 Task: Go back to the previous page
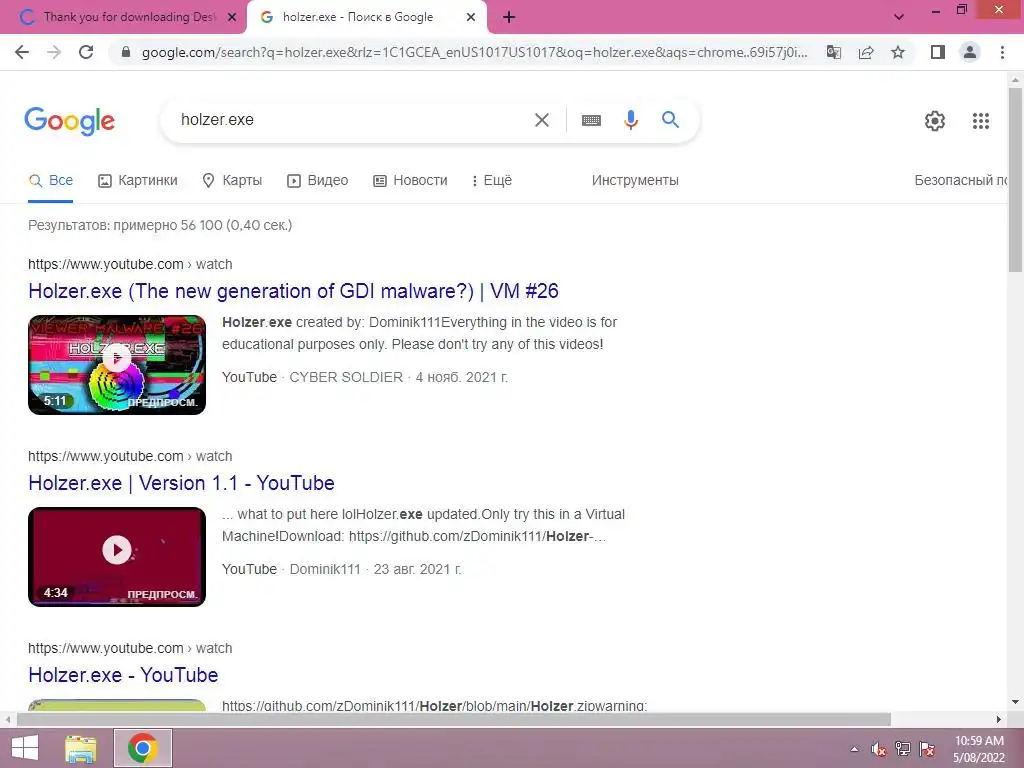click(22, 52)
